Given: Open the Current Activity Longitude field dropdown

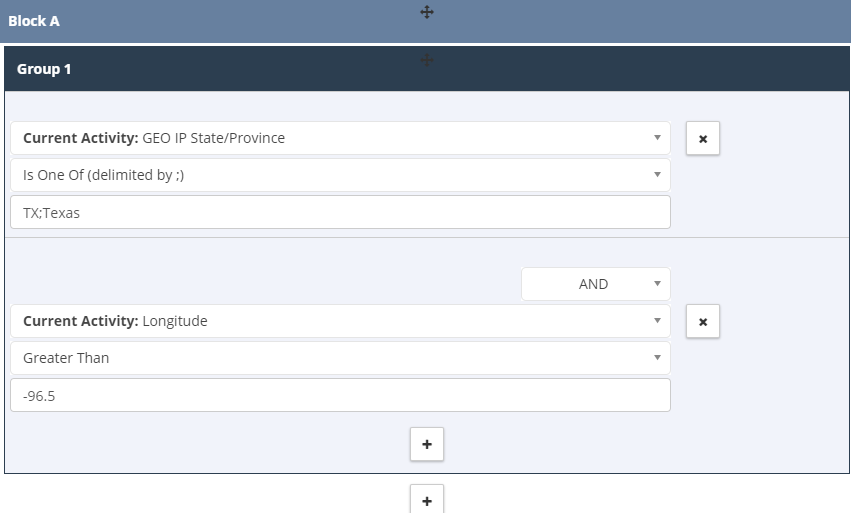Looking at the screenshot, I should [340, 321].
